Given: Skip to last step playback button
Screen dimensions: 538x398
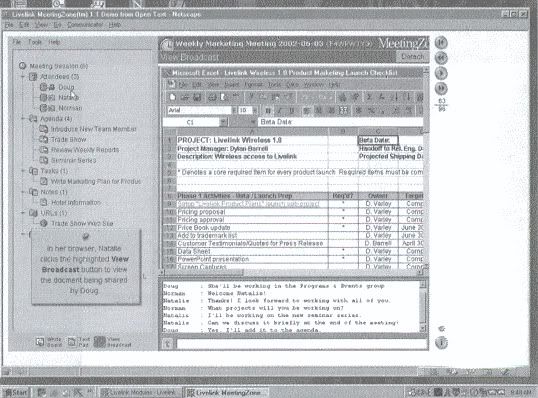Looking at the screenshot, I should pos(441,88).
